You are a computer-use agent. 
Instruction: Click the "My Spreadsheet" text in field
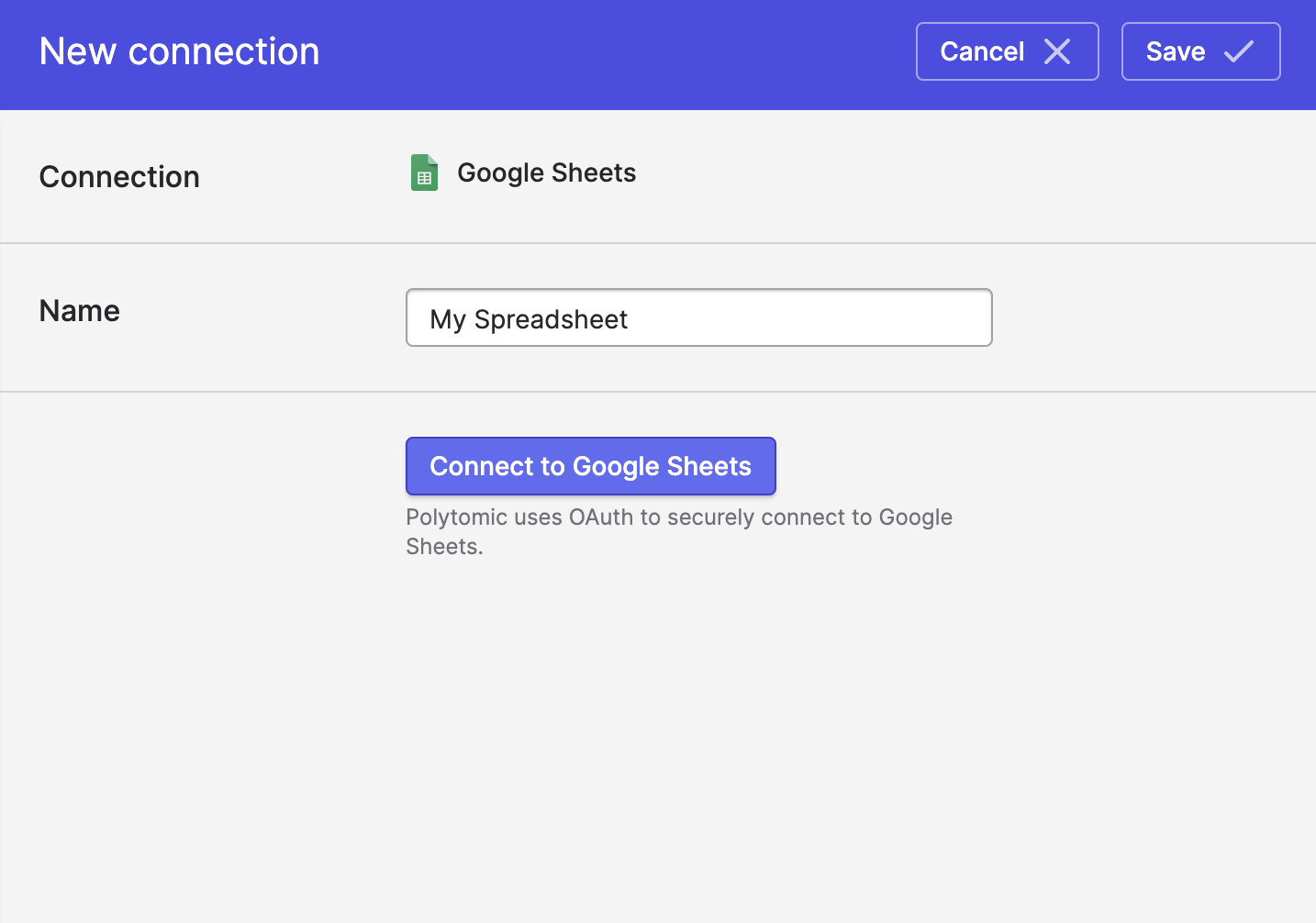point(529,319)
